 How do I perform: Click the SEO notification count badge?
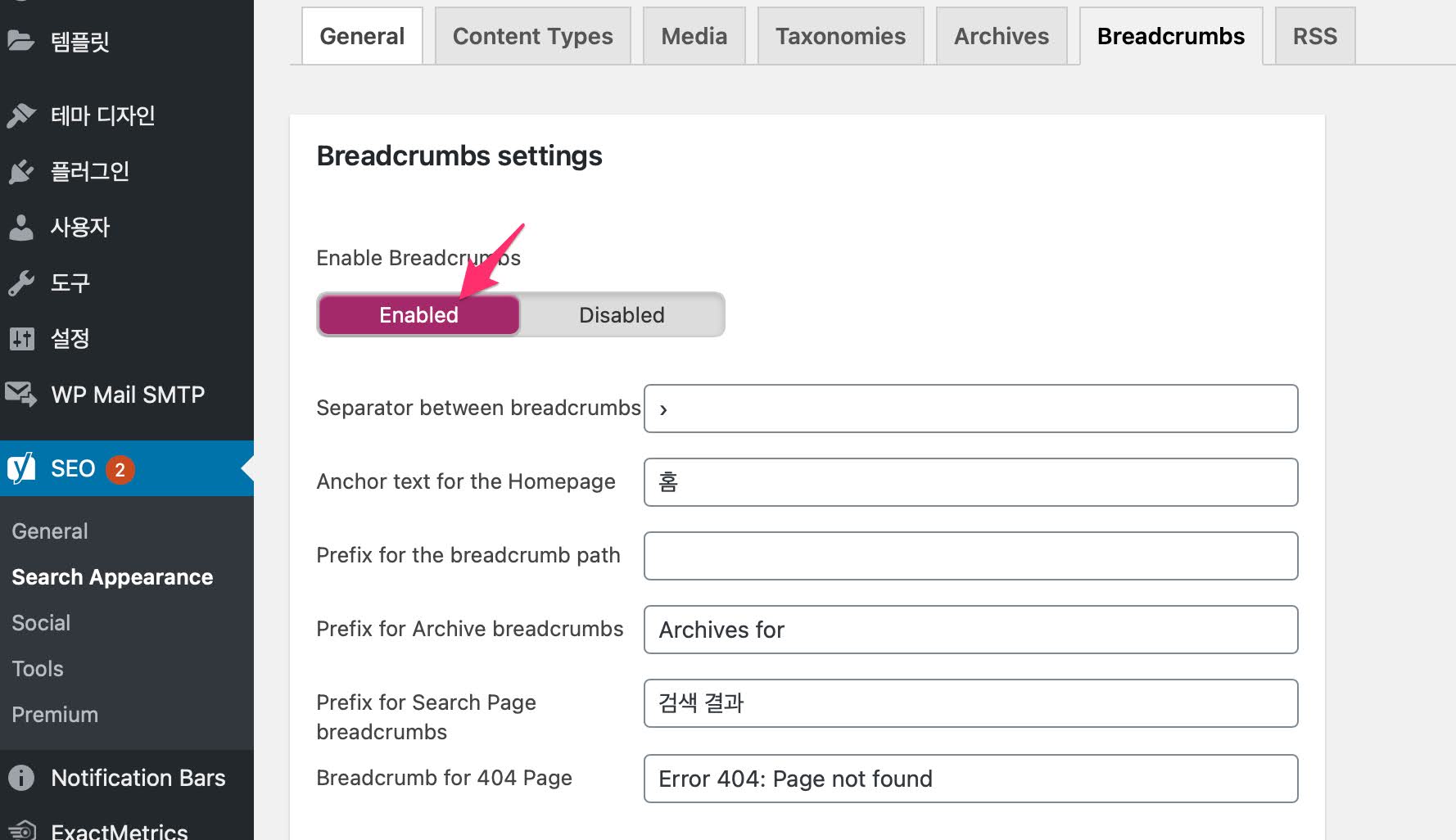click(x=120, y=469)
